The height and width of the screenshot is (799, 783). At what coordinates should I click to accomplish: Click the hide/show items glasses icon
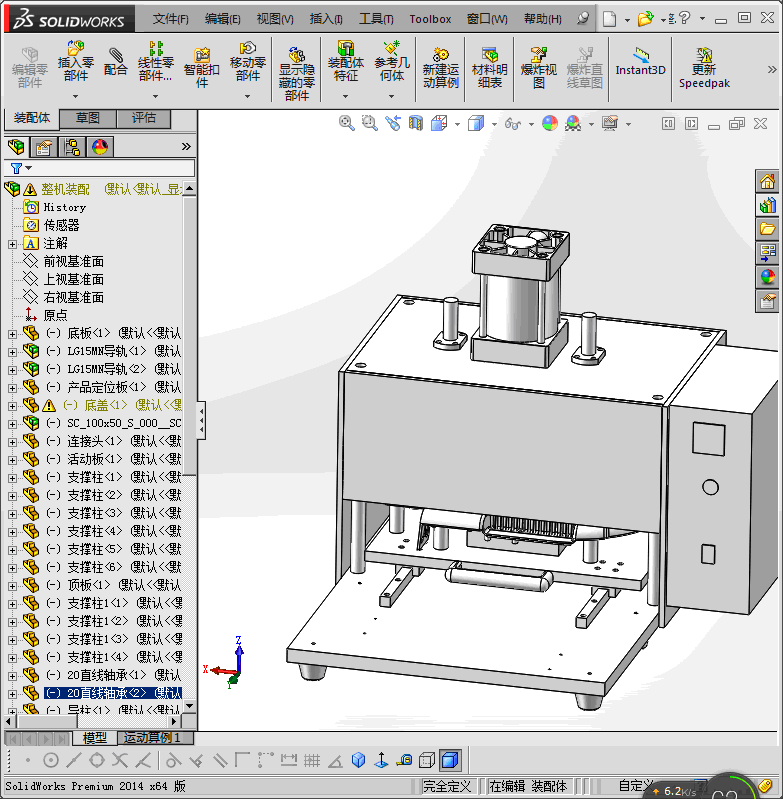(x=512, y=123)
